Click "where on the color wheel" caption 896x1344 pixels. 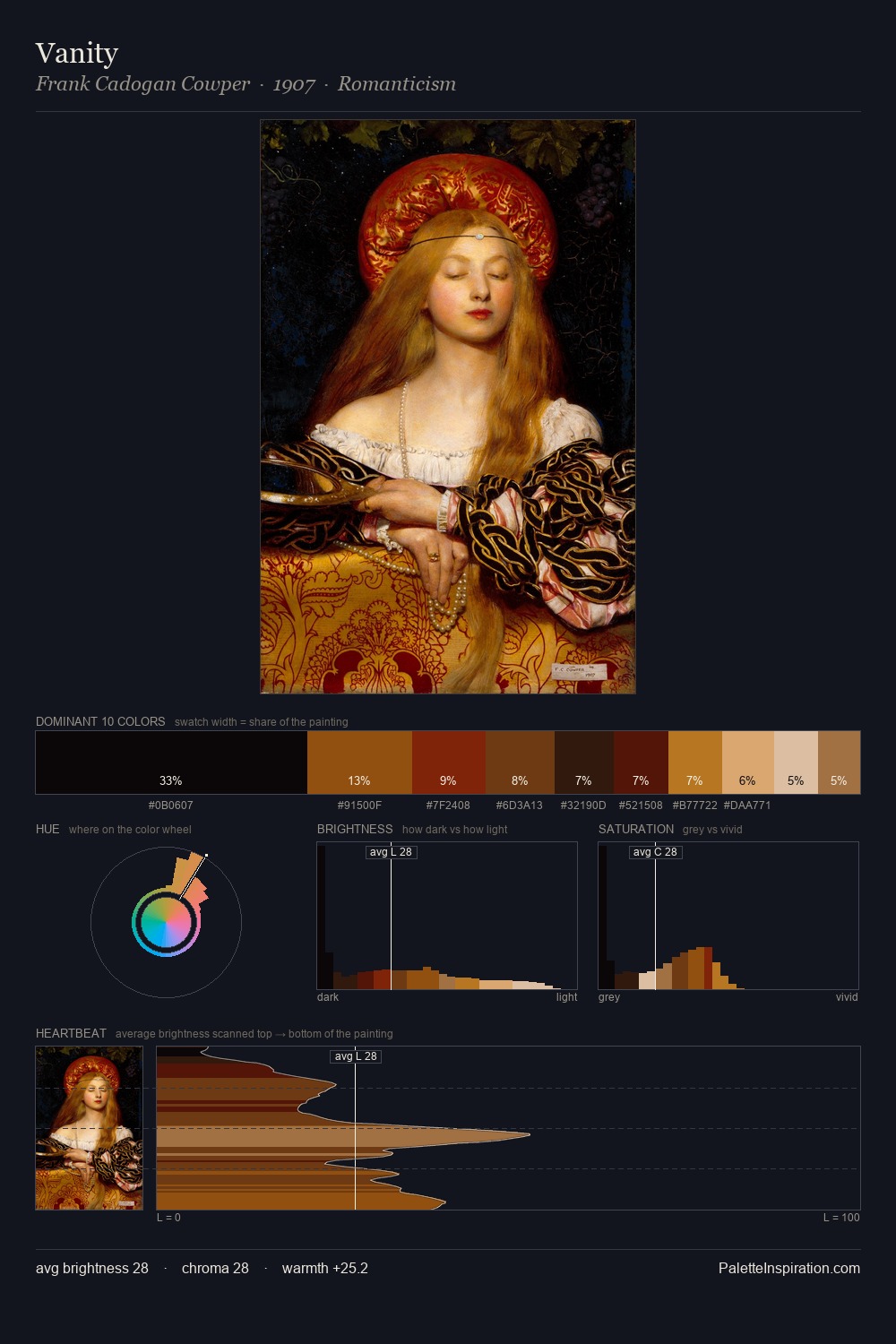point(130,830)
